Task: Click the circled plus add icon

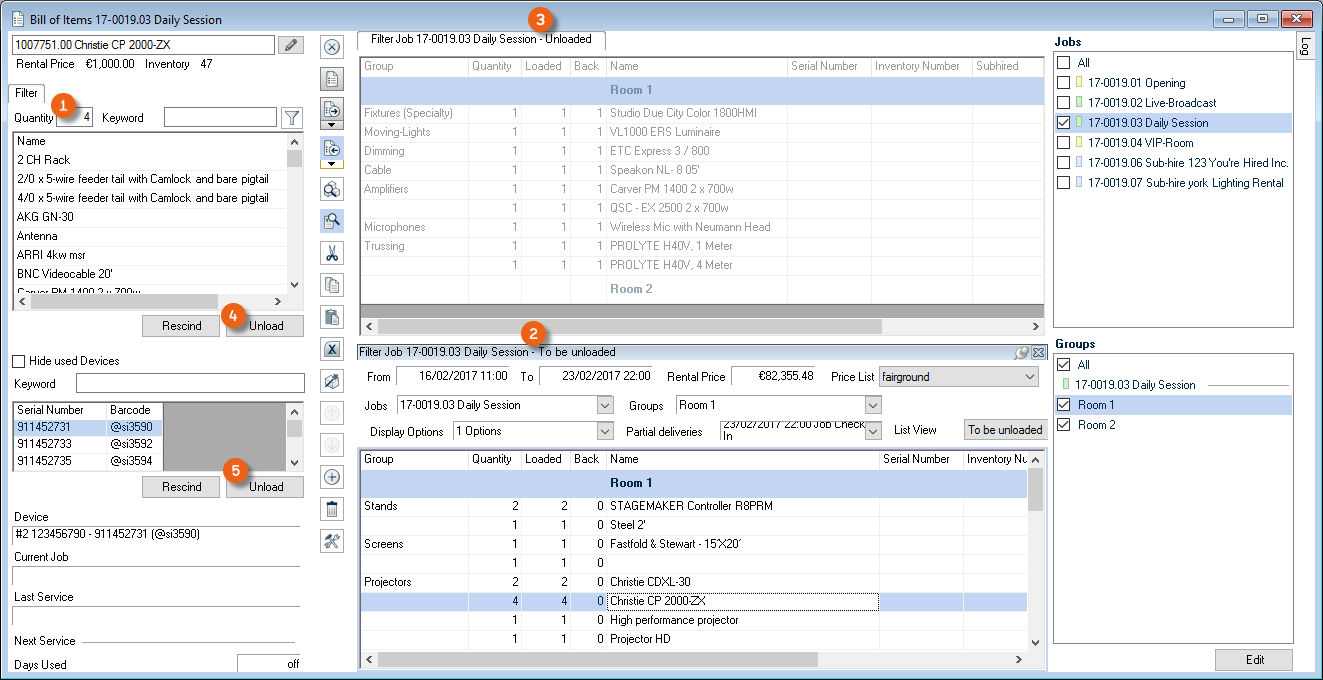Action: [x=333, y=477]
